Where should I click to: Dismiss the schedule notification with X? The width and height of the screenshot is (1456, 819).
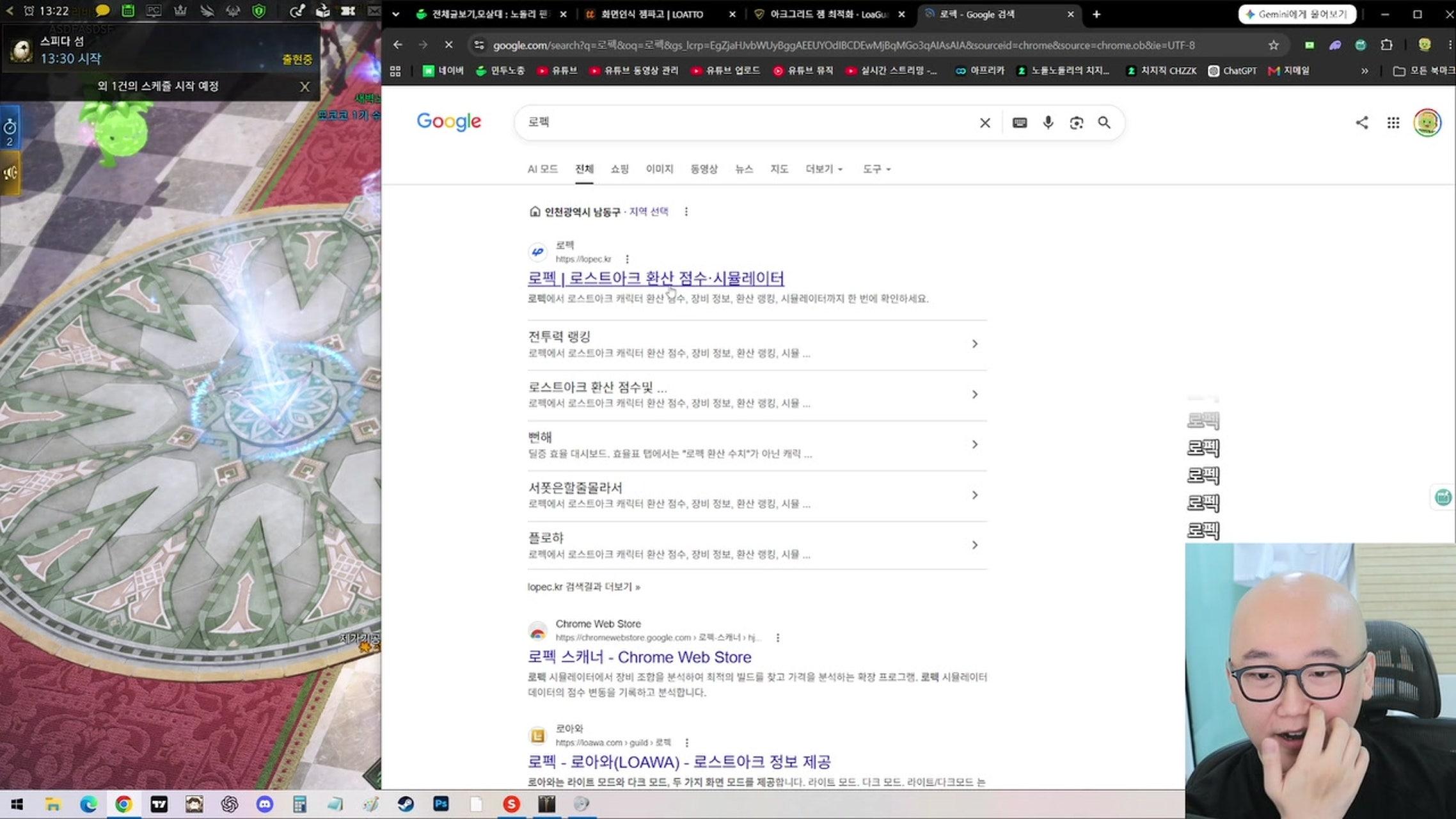click(305, 86)
